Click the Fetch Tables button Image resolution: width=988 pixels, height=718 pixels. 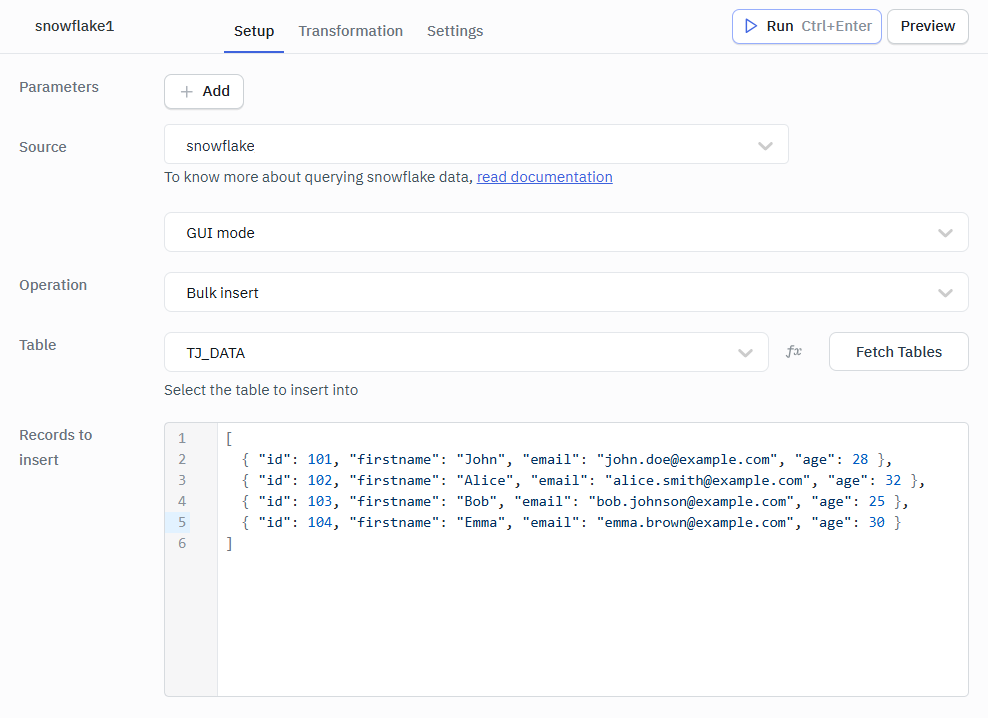[x=899, y=352]
